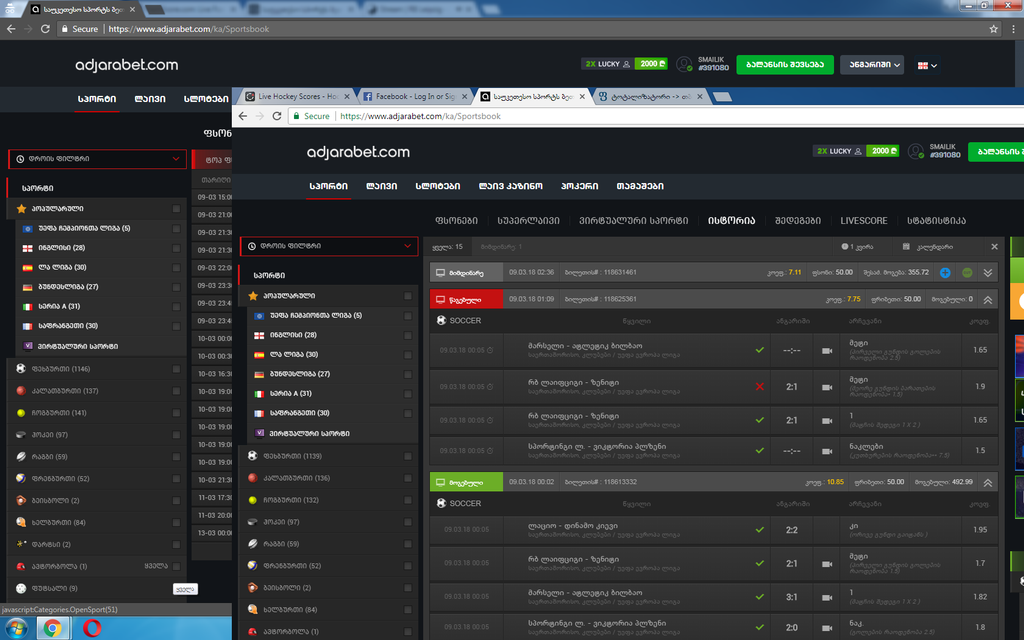The image size is (1024, 640).
Task: Launch Opera from the taskbar
Action: 92,628
